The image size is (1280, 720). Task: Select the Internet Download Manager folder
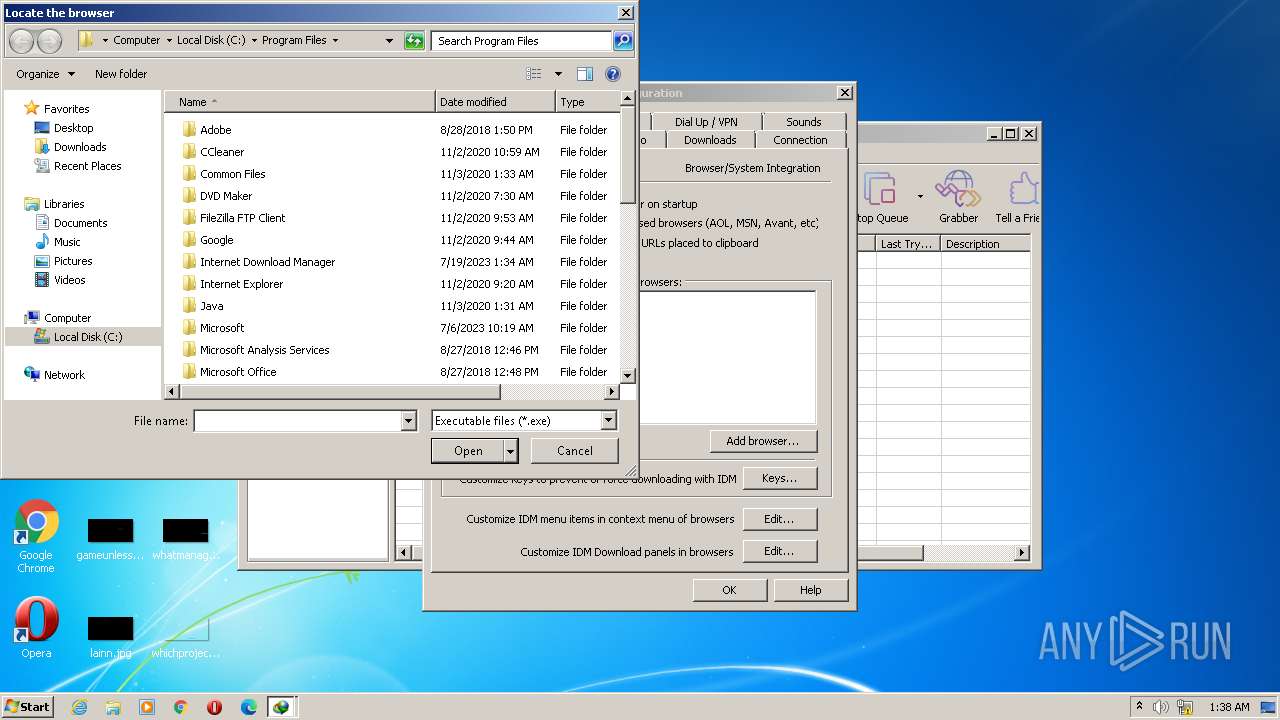click(x=267, y=262)
